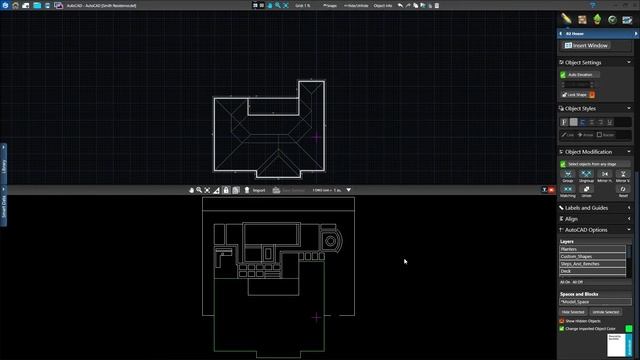The image size is (640, 360).
Task: Click All On for layers
Action: (x=565, y=282)
